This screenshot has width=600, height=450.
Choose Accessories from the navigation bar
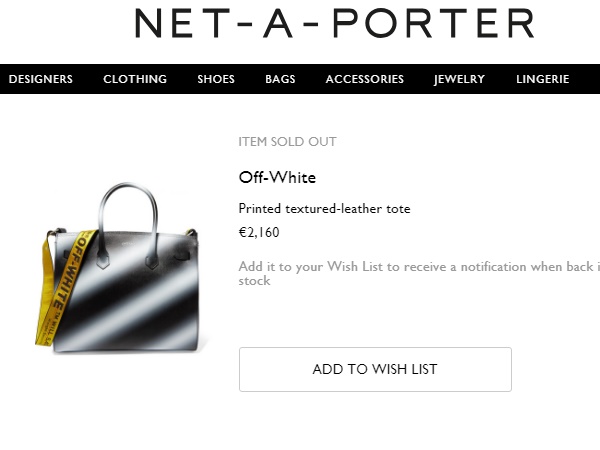pos(365,79)
